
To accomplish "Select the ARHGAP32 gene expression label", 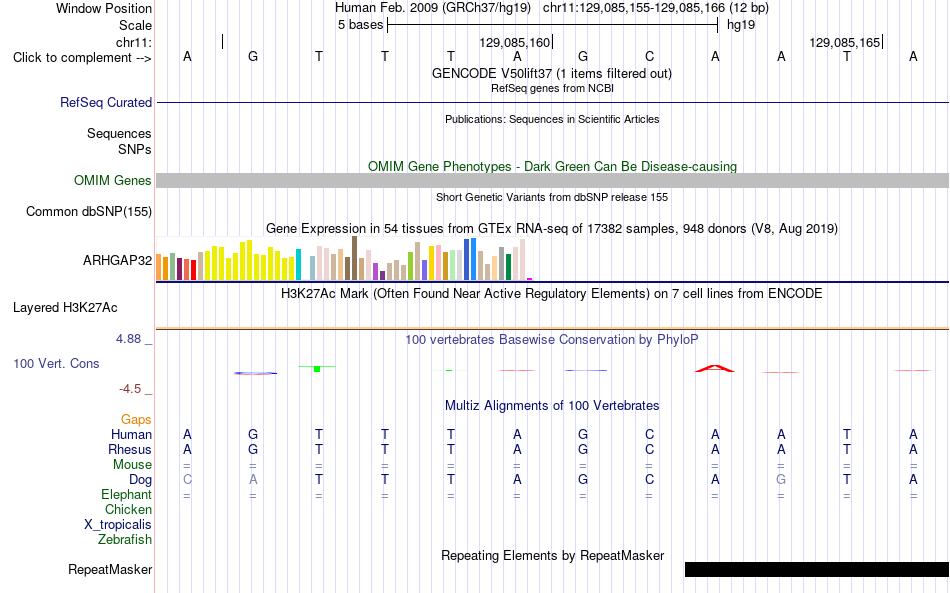I will click(x=118, y=260).
